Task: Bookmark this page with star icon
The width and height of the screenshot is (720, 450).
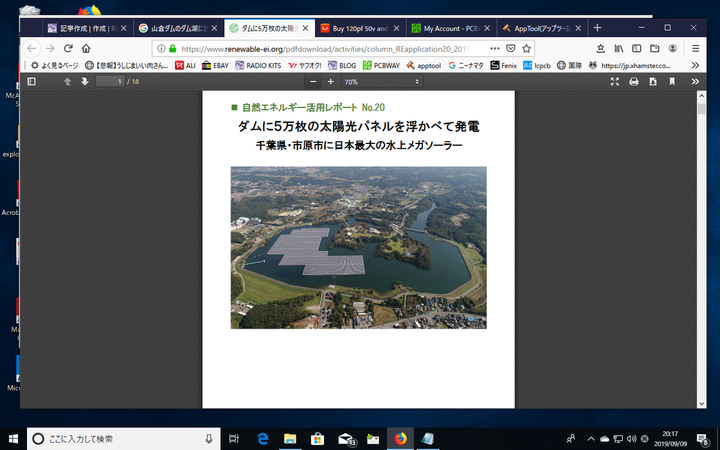Action: [x=527, y=47]
